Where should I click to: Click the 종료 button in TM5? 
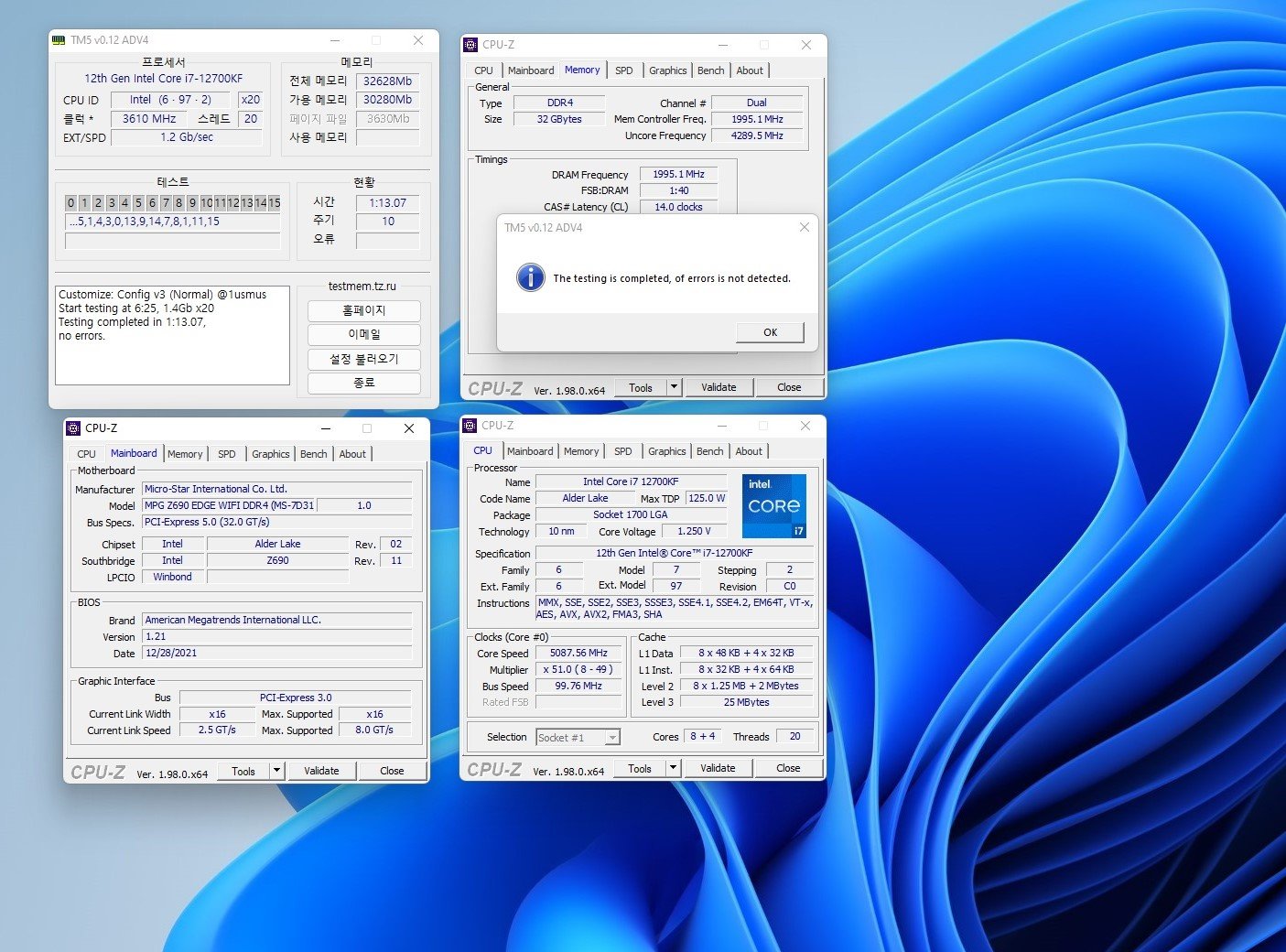click(364, 383)
